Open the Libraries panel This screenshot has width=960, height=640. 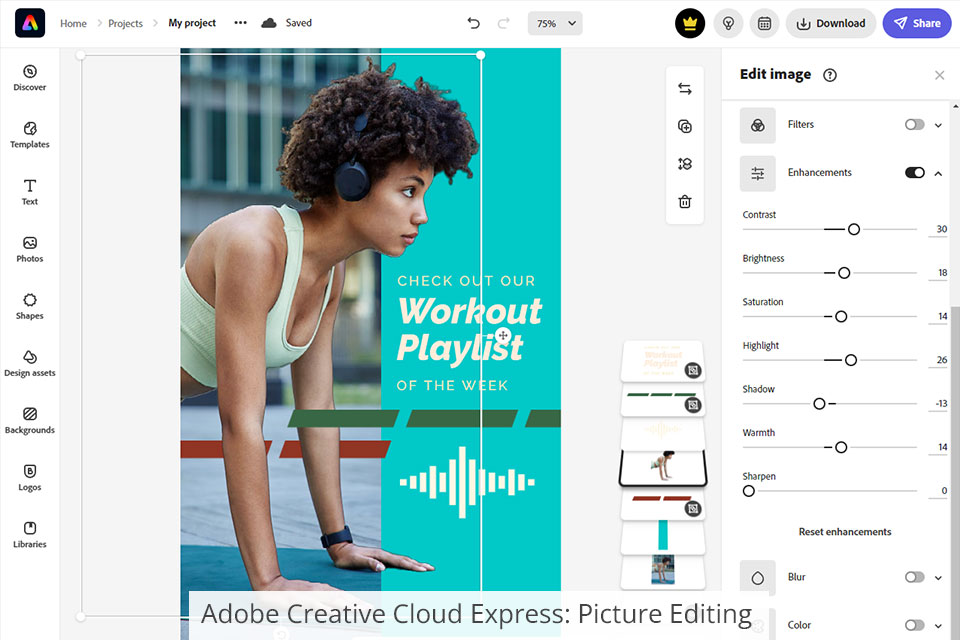tap(29, 535)
